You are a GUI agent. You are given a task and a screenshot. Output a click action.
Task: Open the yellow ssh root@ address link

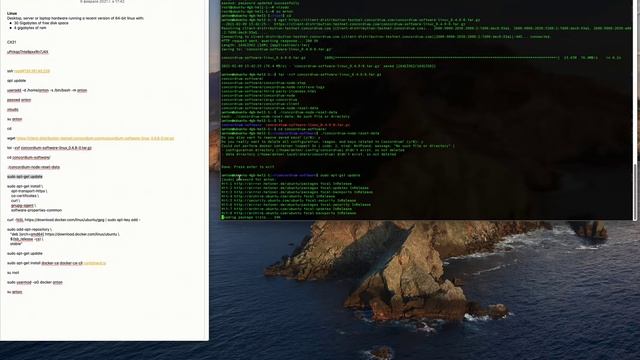[x=32, y=71]
